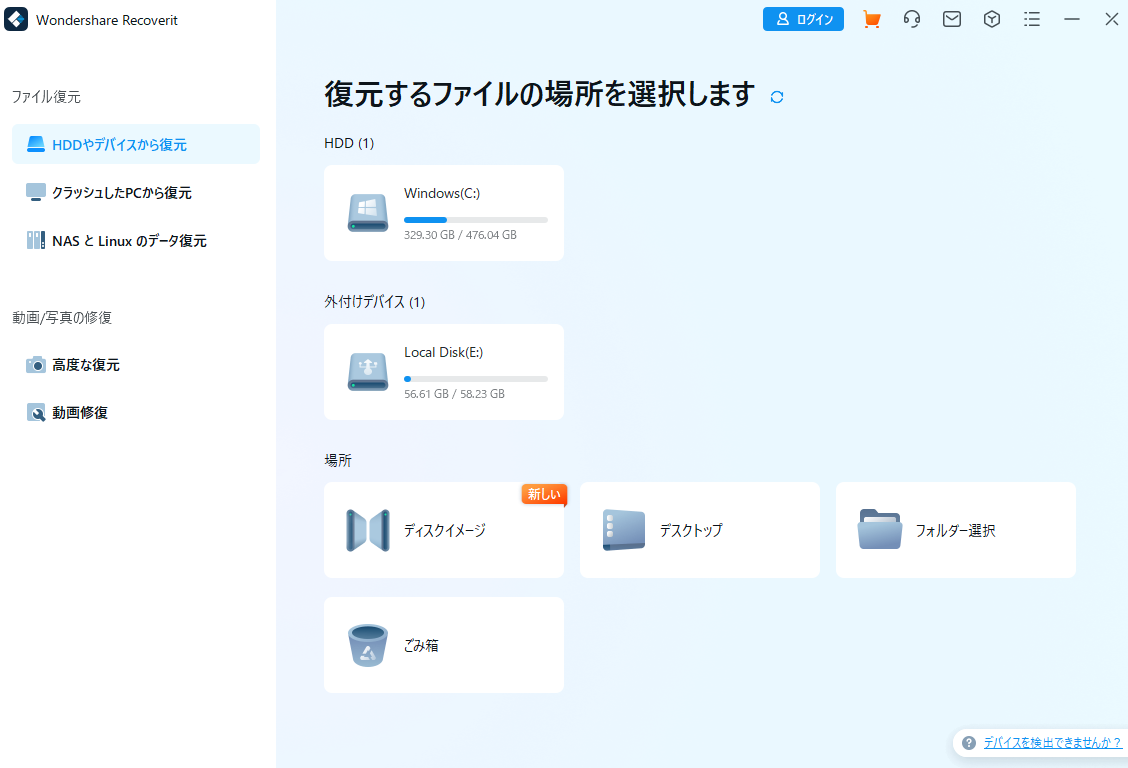Select the ごみ箱 recycle bin icon
Image resolution: width=1128 pixels, height=768 pixels.
[x=367, y=645]
